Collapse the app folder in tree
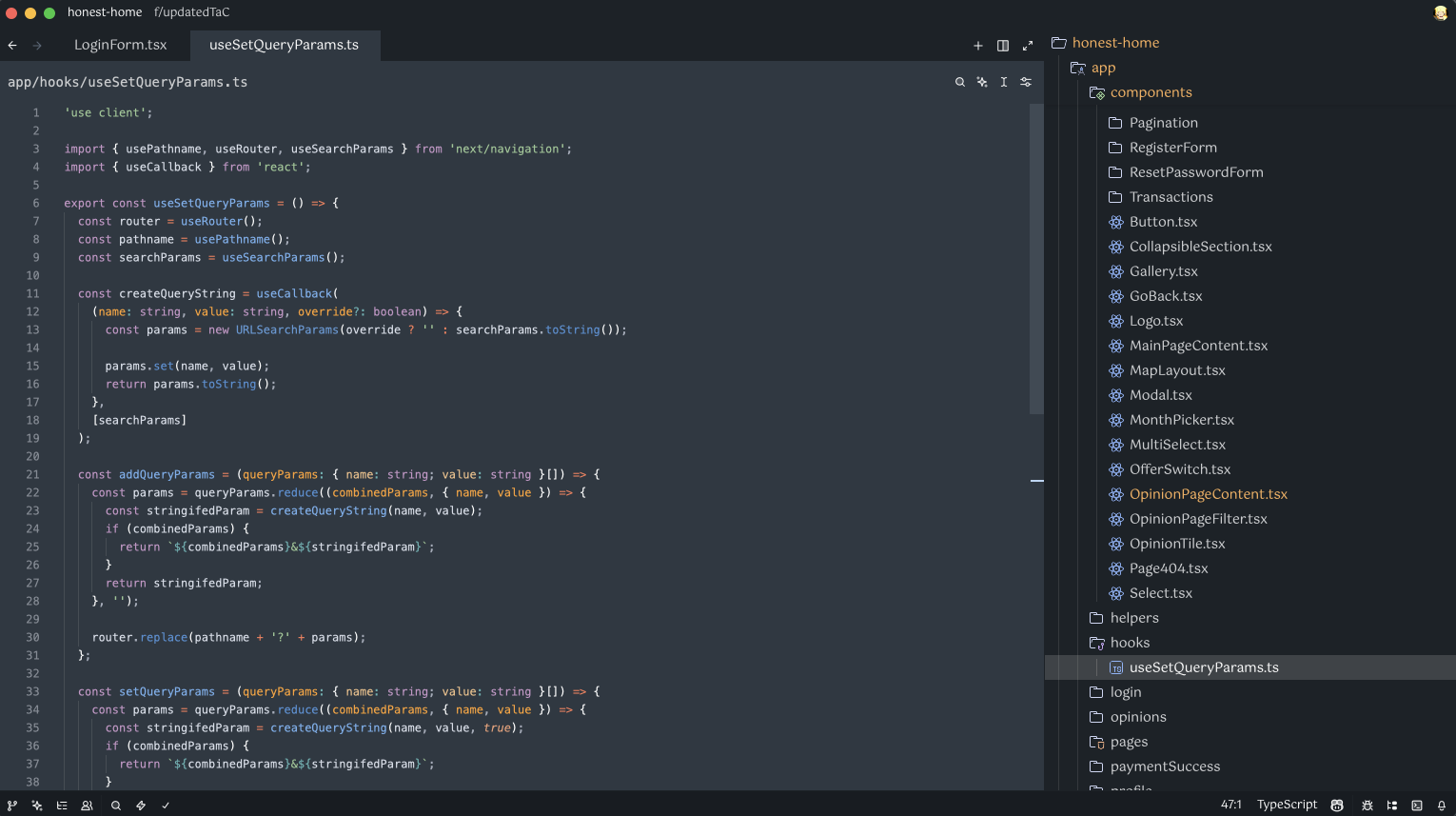This screenshot has width=1456, height=816. pos(1092,68)
